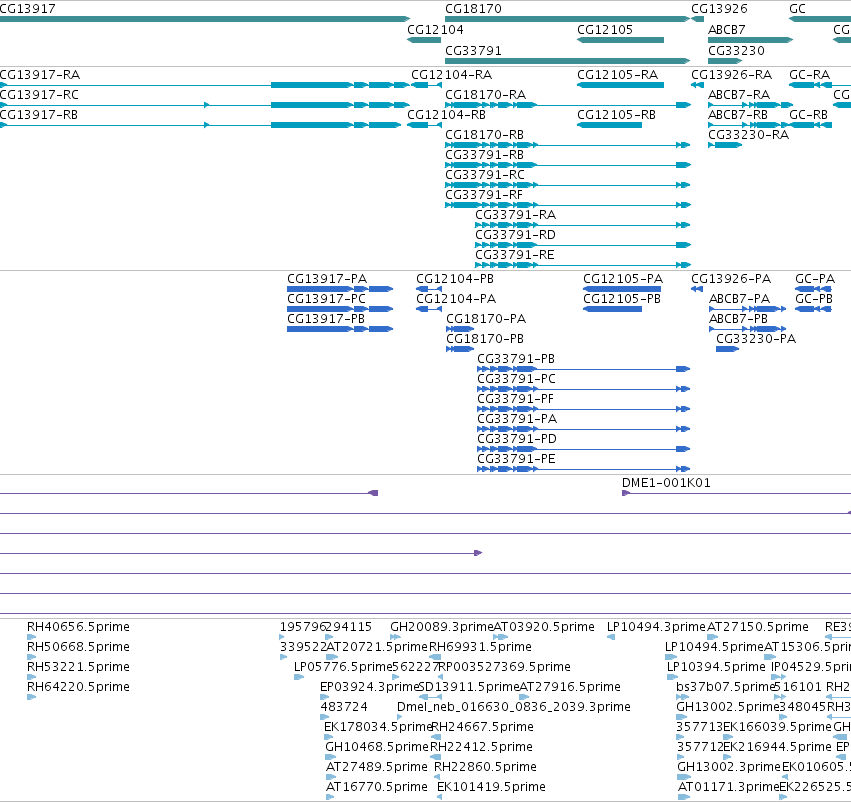
Task: Select transcript label ABCB7-RB
Action: coord(738,114)
